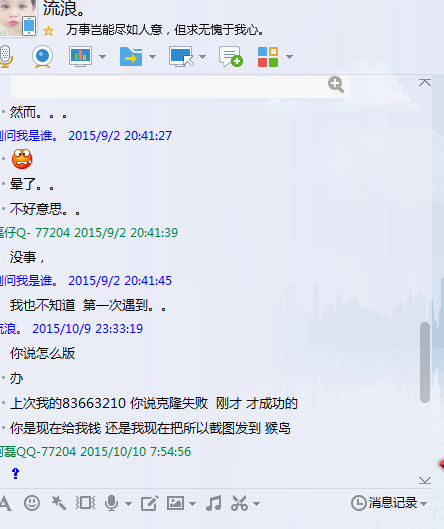
Task: Click message 不好意思。。
Action: tap(45, 209)
